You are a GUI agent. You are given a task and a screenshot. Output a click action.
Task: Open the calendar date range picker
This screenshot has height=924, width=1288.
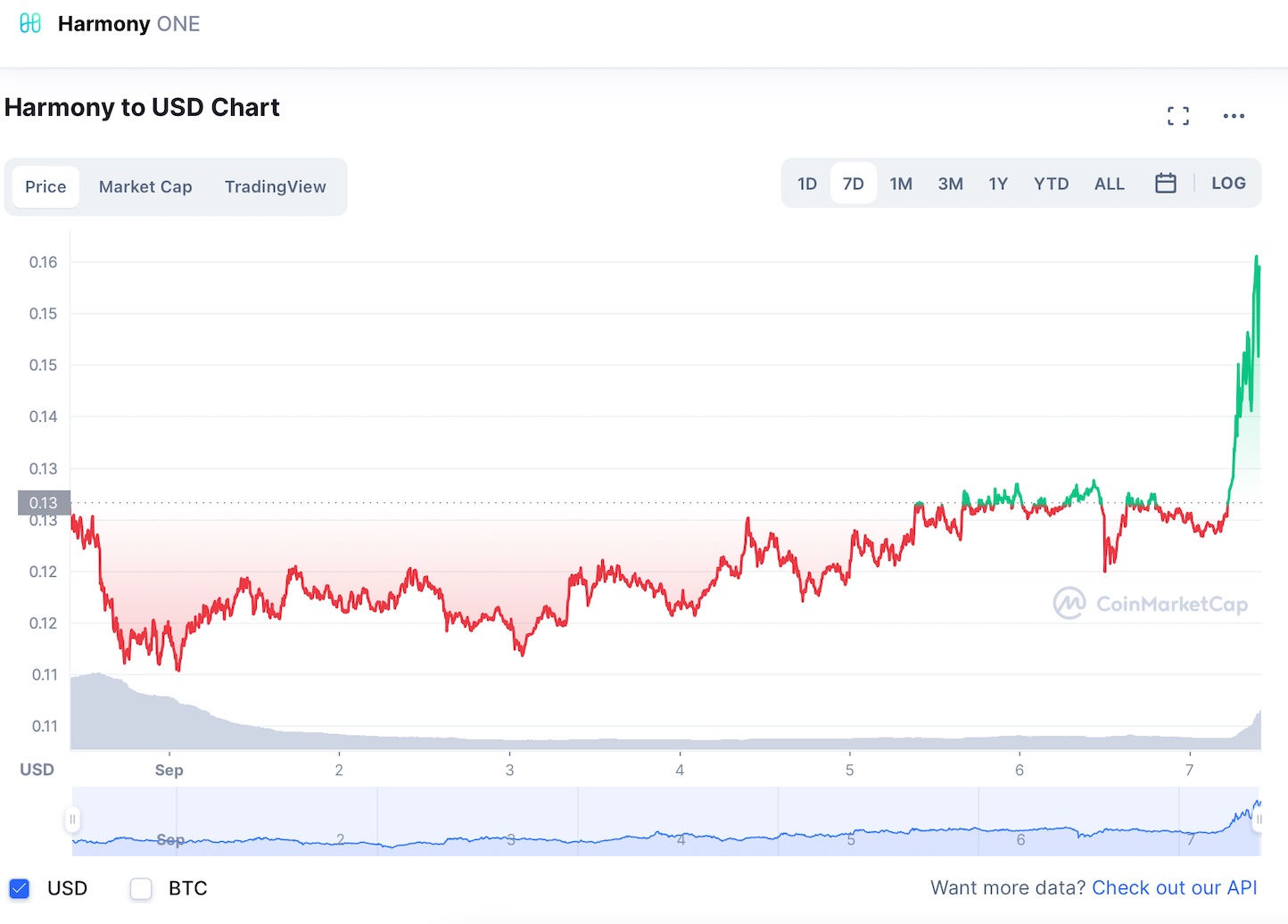click(x=1166, y=183)
